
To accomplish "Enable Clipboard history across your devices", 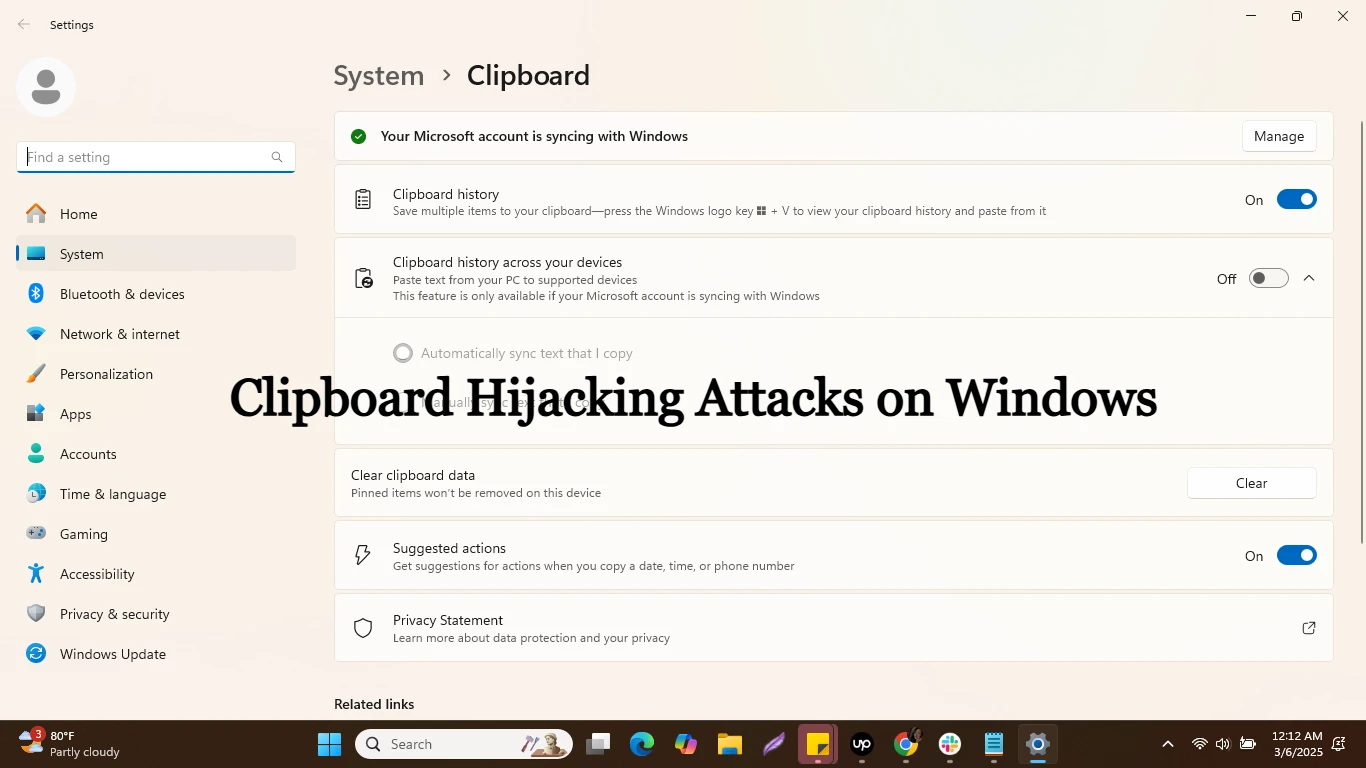I will pyautogui.click(x=1267, y=277).
